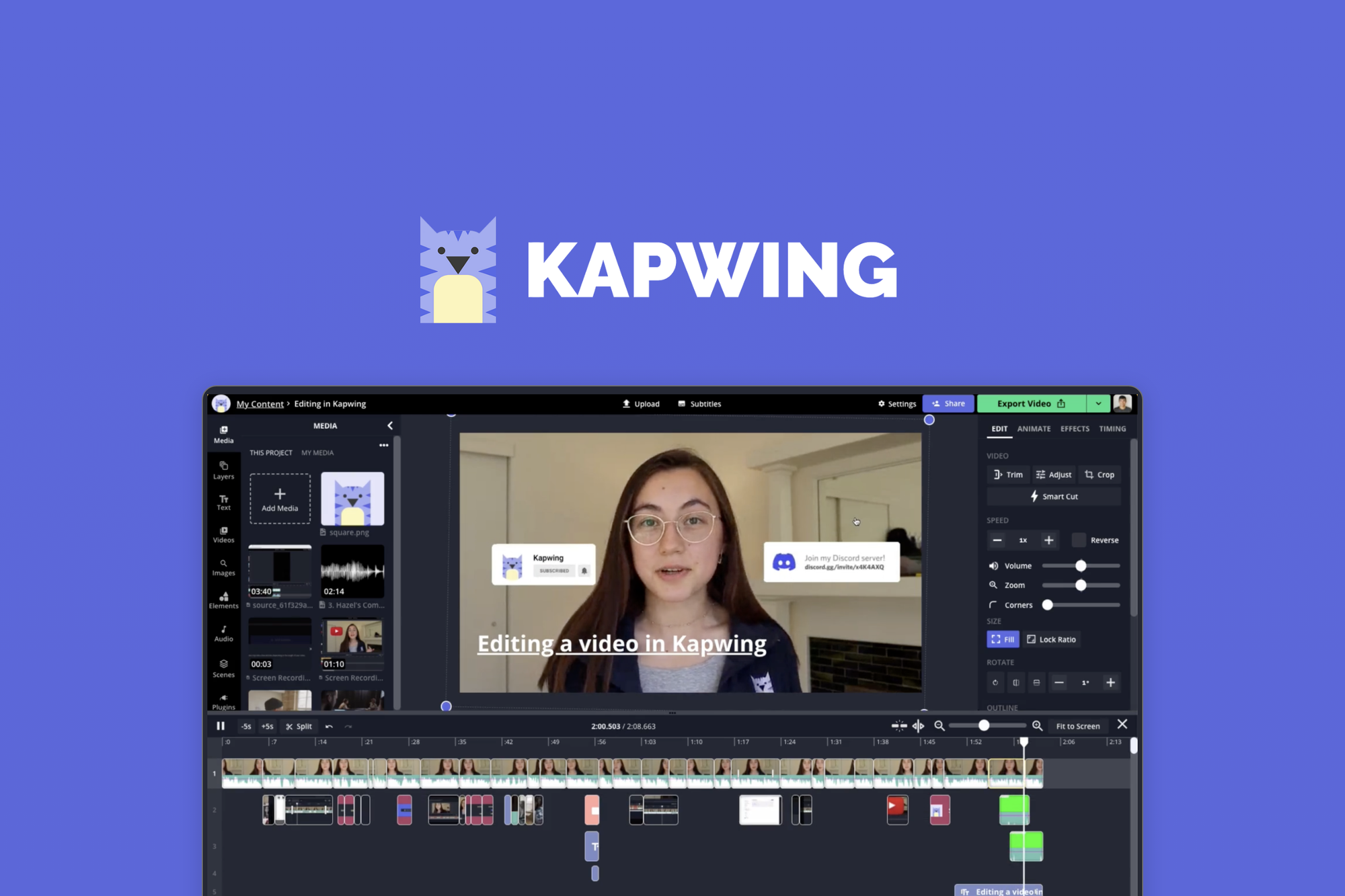This screenshot has width=1345, height=896.
Task: Open the Audio panel
Action: (223, 633)
